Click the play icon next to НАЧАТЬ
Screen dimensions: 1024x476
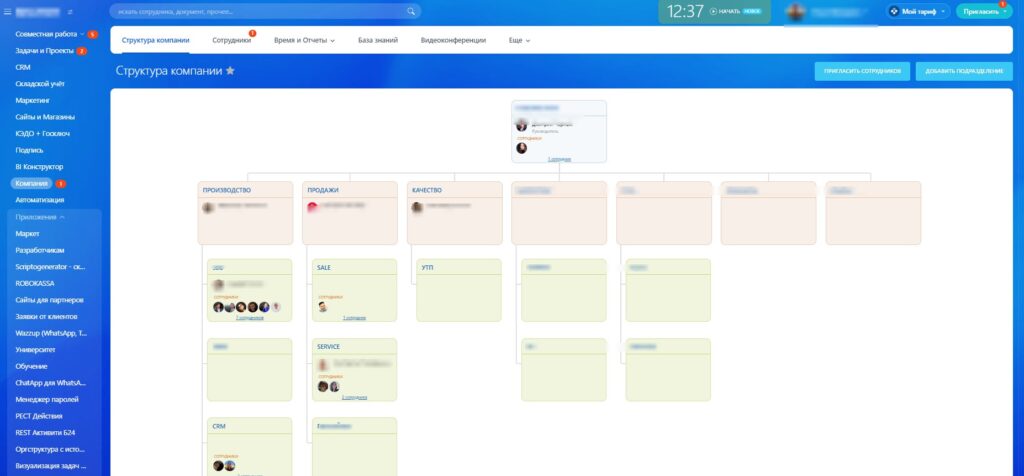click(x=713, y=11)
